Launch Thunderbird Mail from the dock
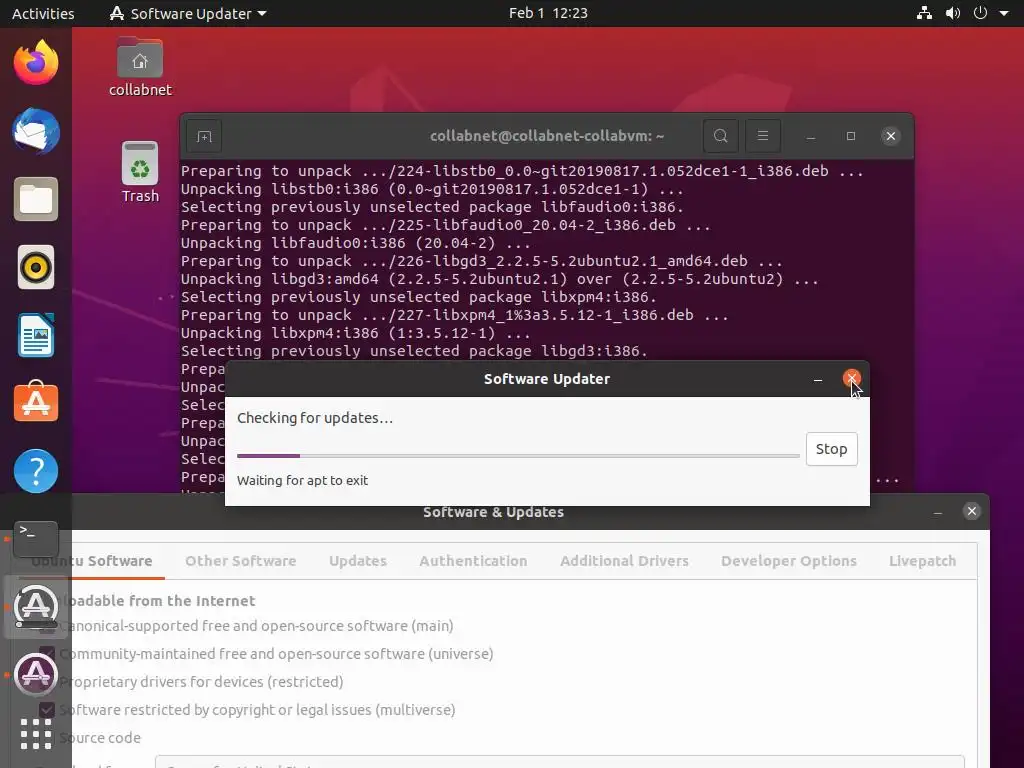1024x768 pixels. click(x=36, y=131)
